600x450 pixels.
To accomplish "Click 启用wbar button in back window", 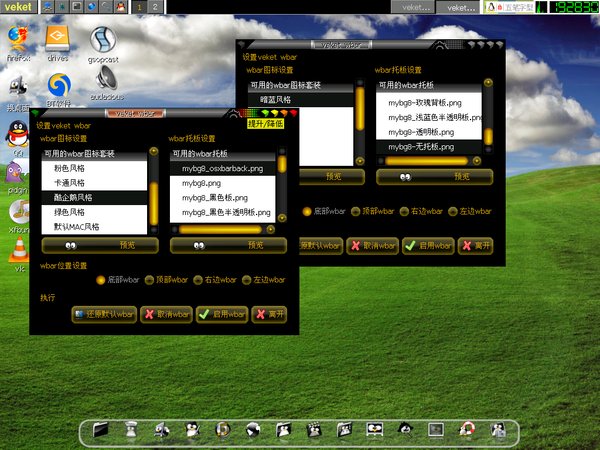I will 428,246.
